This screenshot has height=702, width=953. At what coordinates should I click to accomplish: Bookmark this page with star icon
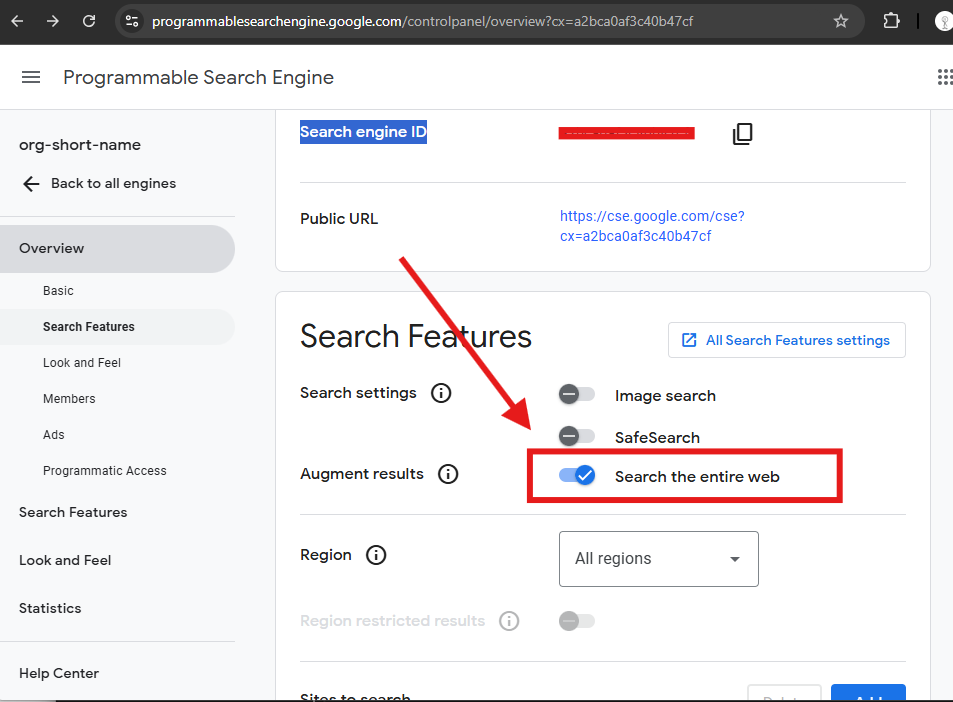point(841,21)
